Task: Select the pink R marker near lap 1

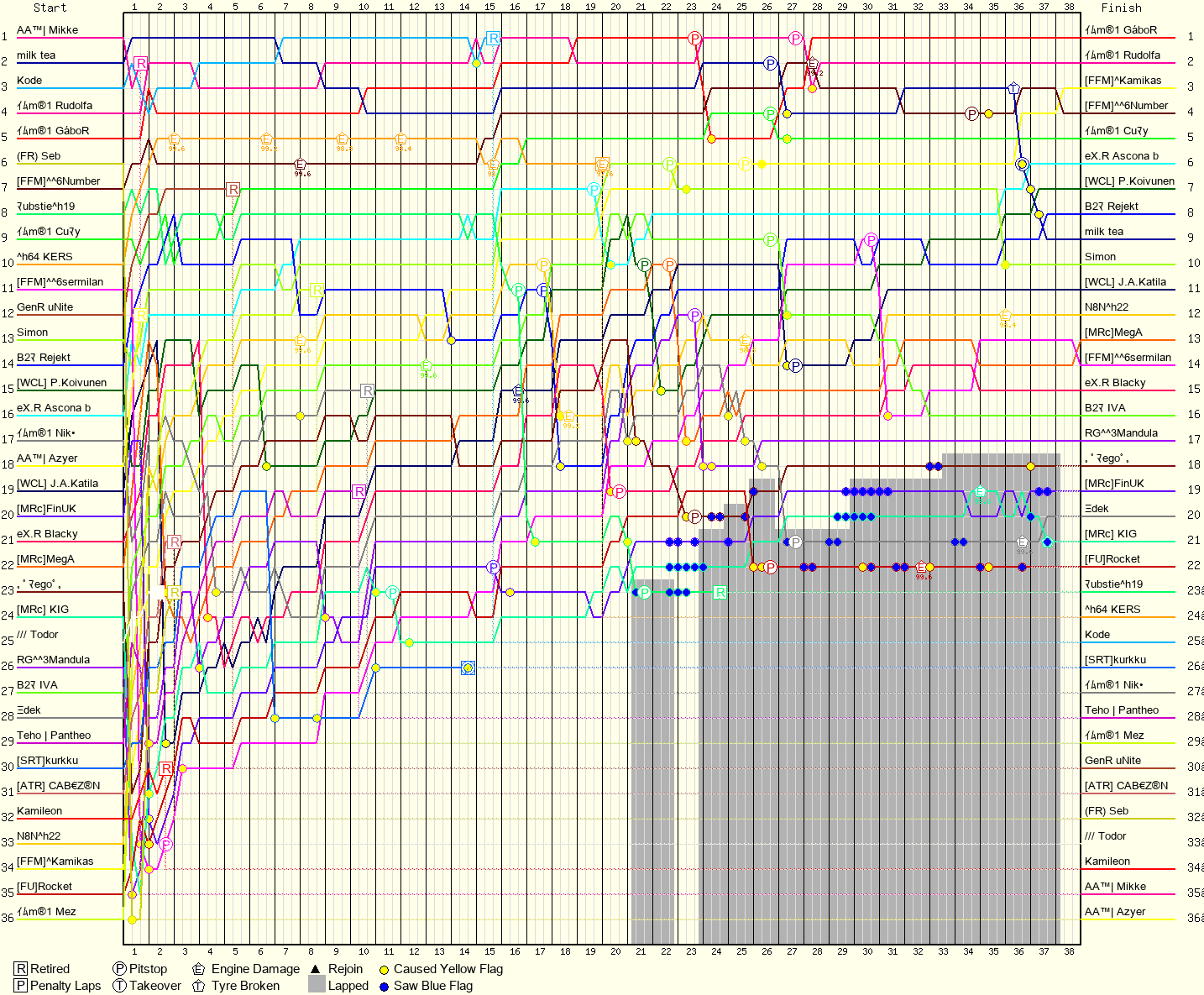Action: [141, 64]
